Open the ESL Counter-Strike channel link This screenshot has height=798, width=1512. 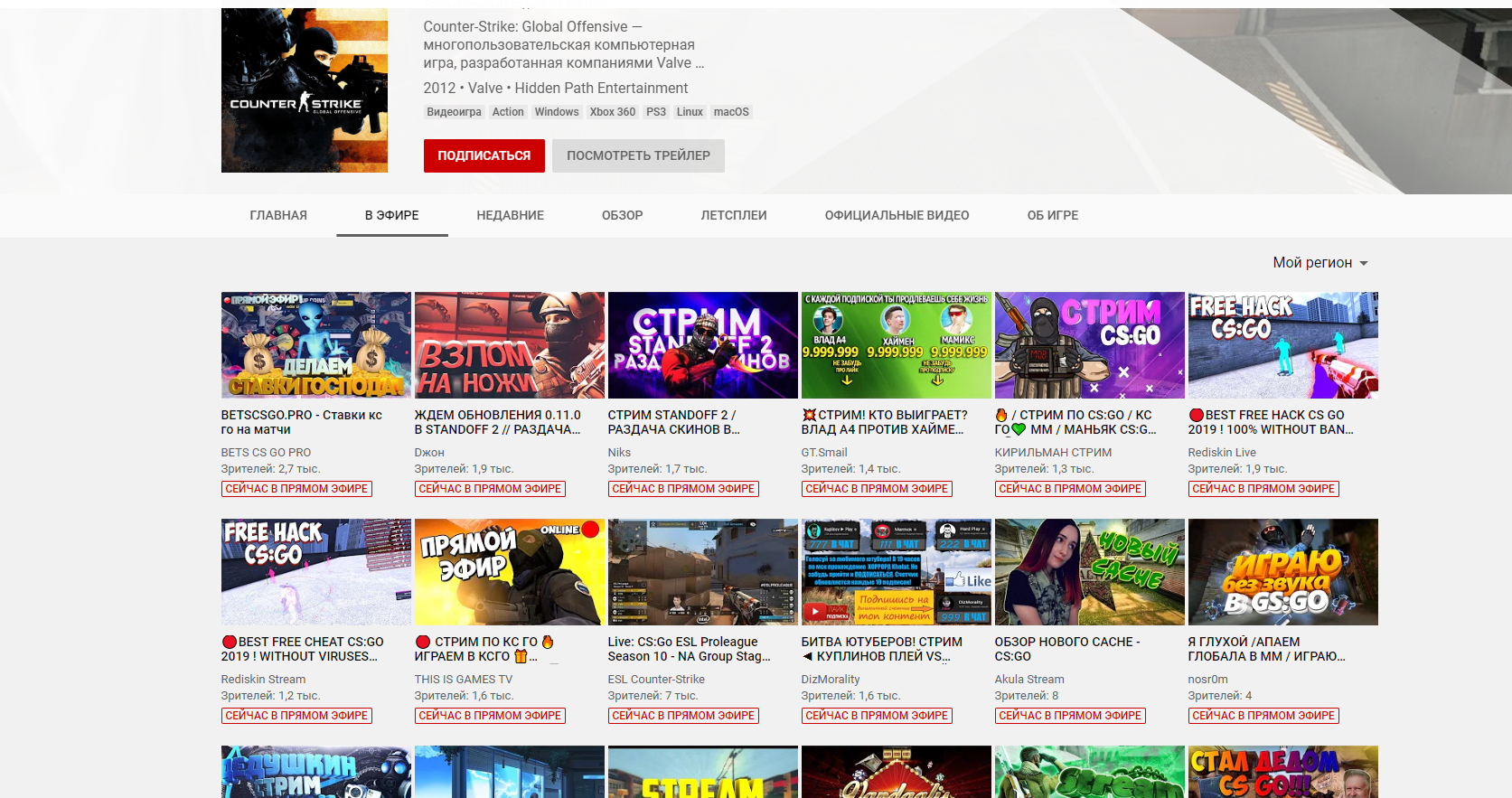coord(655,680)
